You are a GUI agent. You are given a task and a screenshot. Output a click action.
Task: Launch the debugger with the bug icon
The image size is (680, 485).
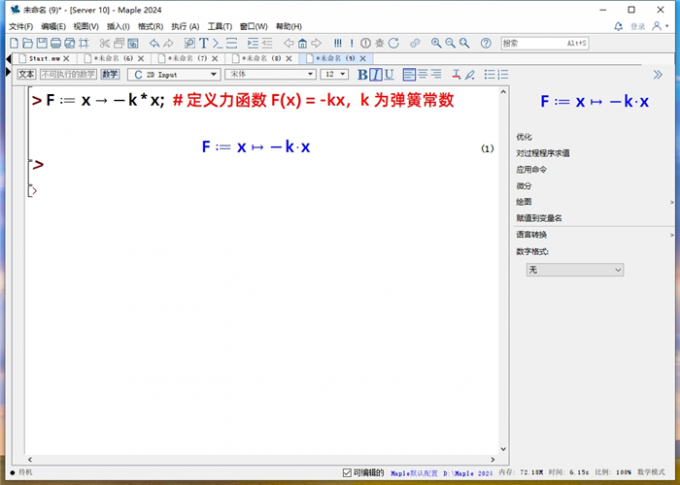[x=379, y=43]
